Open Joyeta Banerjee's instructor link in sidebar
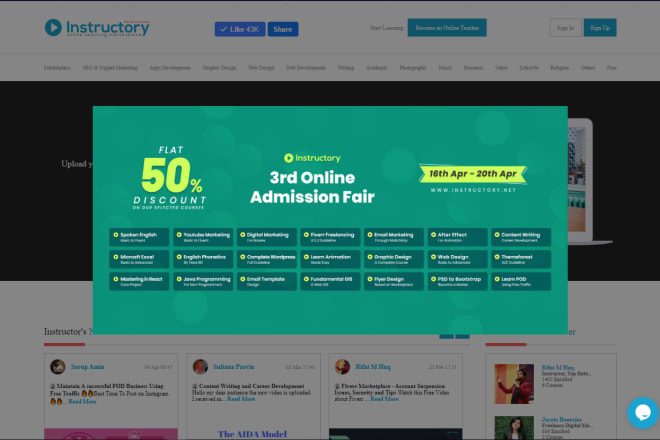Screen dimensions: 660x440 [562, 419]
